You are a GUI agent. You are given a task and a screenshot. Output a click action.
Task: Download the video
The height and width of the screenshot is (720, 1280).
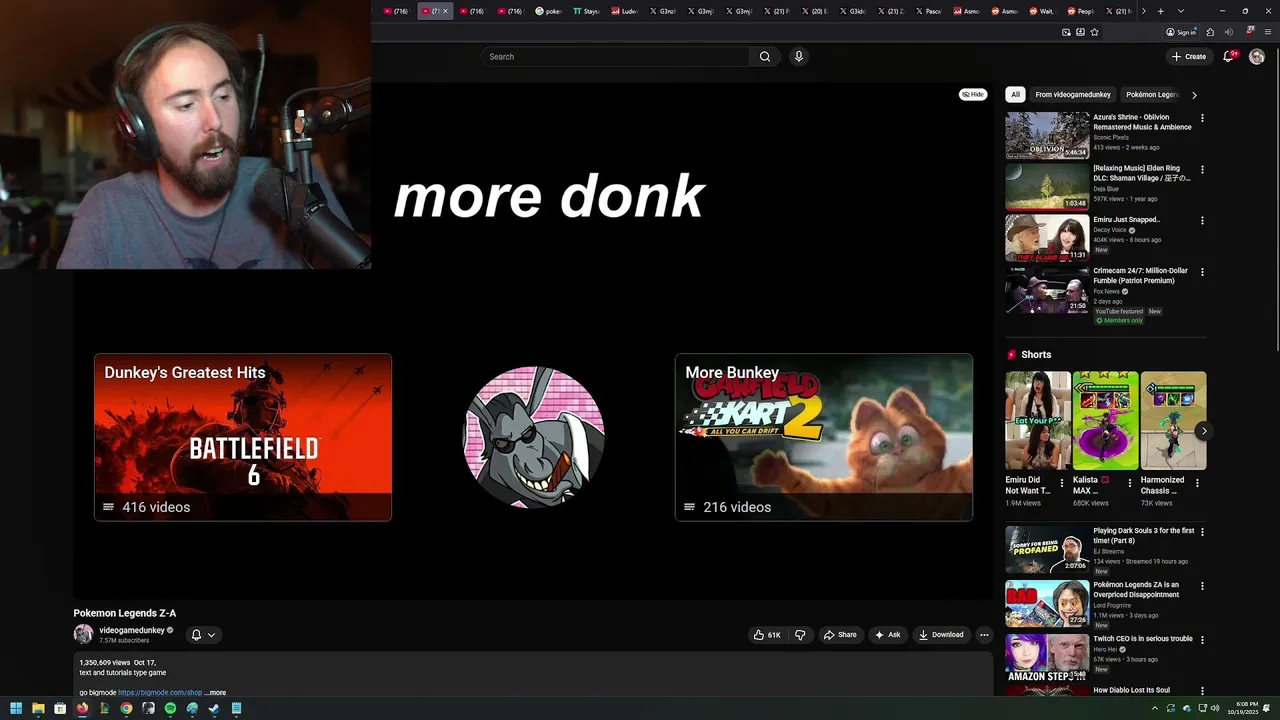point(941,635)
